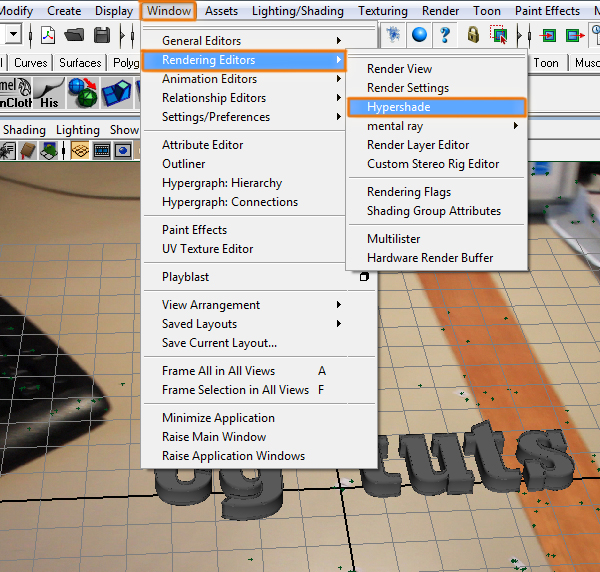Save the scene using the floppy disk icon
Screen dimensions: 600x572
coord(102,36)
